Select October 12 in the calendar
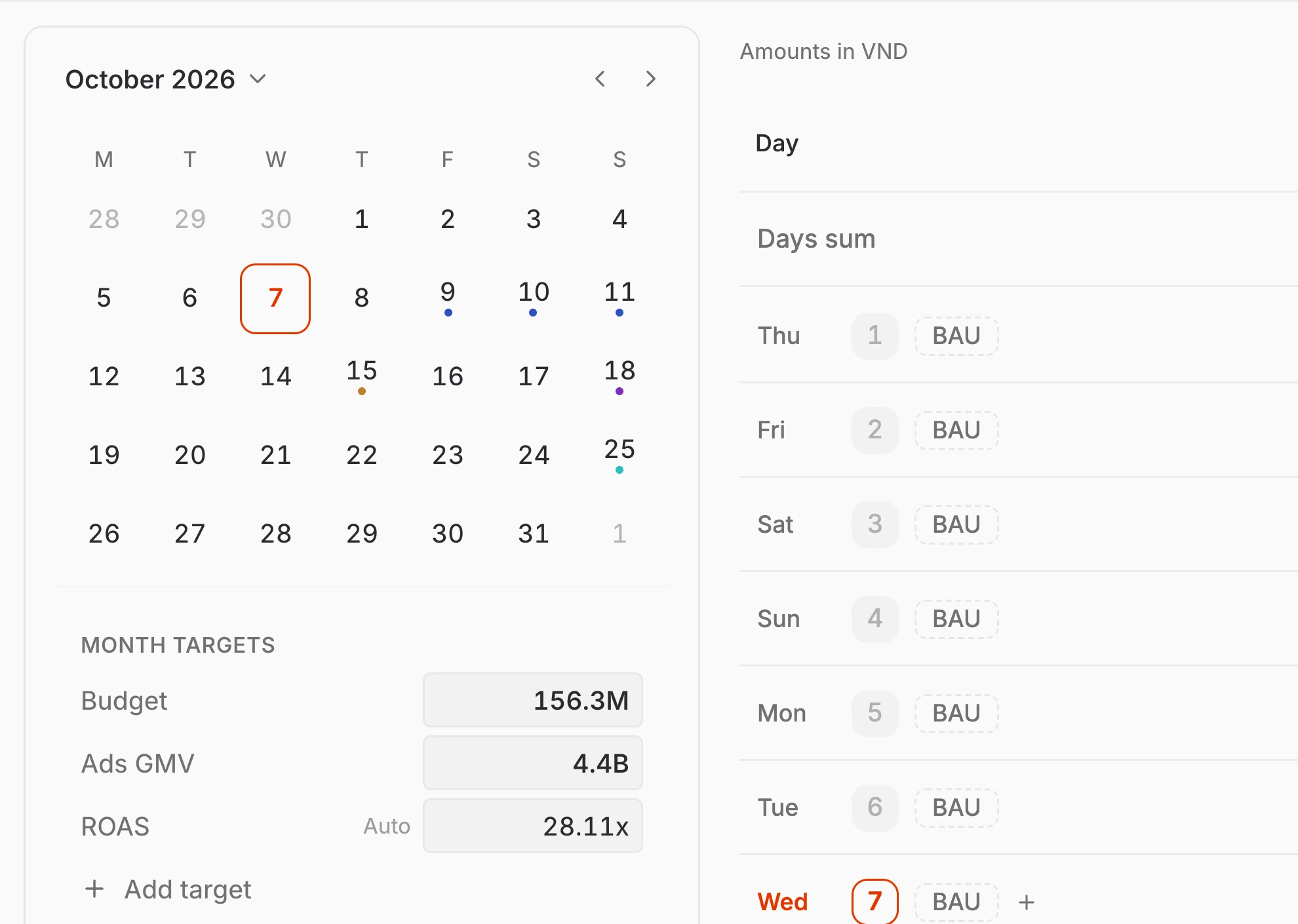The image size is (1298, 924). click(x=104, y=376)
